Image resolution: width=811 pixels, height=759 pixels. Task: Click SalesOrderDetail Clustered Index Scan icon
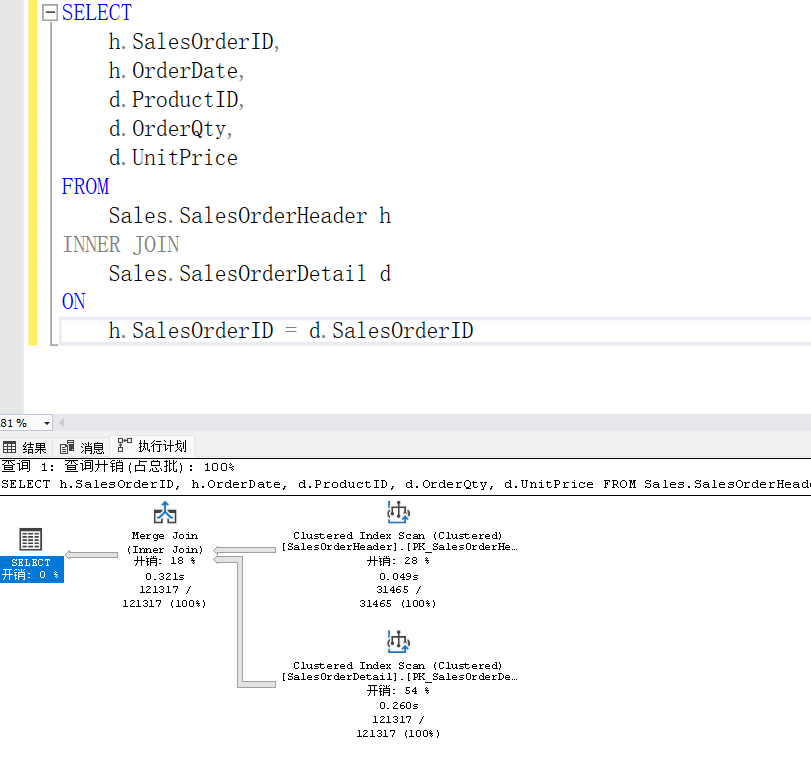[398, 642]
